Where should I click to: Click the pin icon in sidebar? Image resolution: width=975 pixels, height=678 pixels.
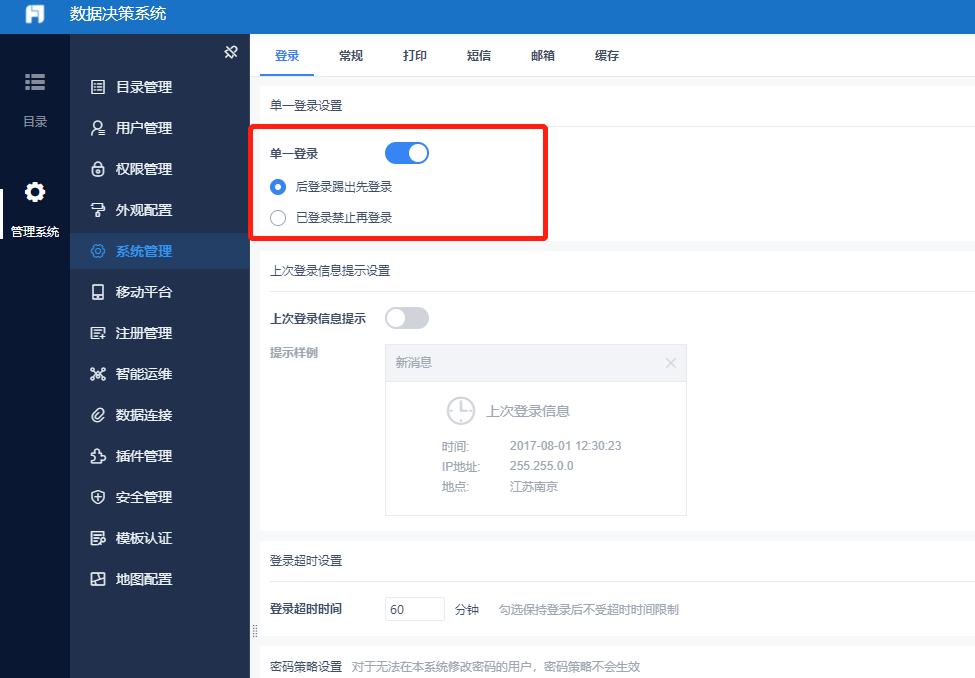(231, 52)
